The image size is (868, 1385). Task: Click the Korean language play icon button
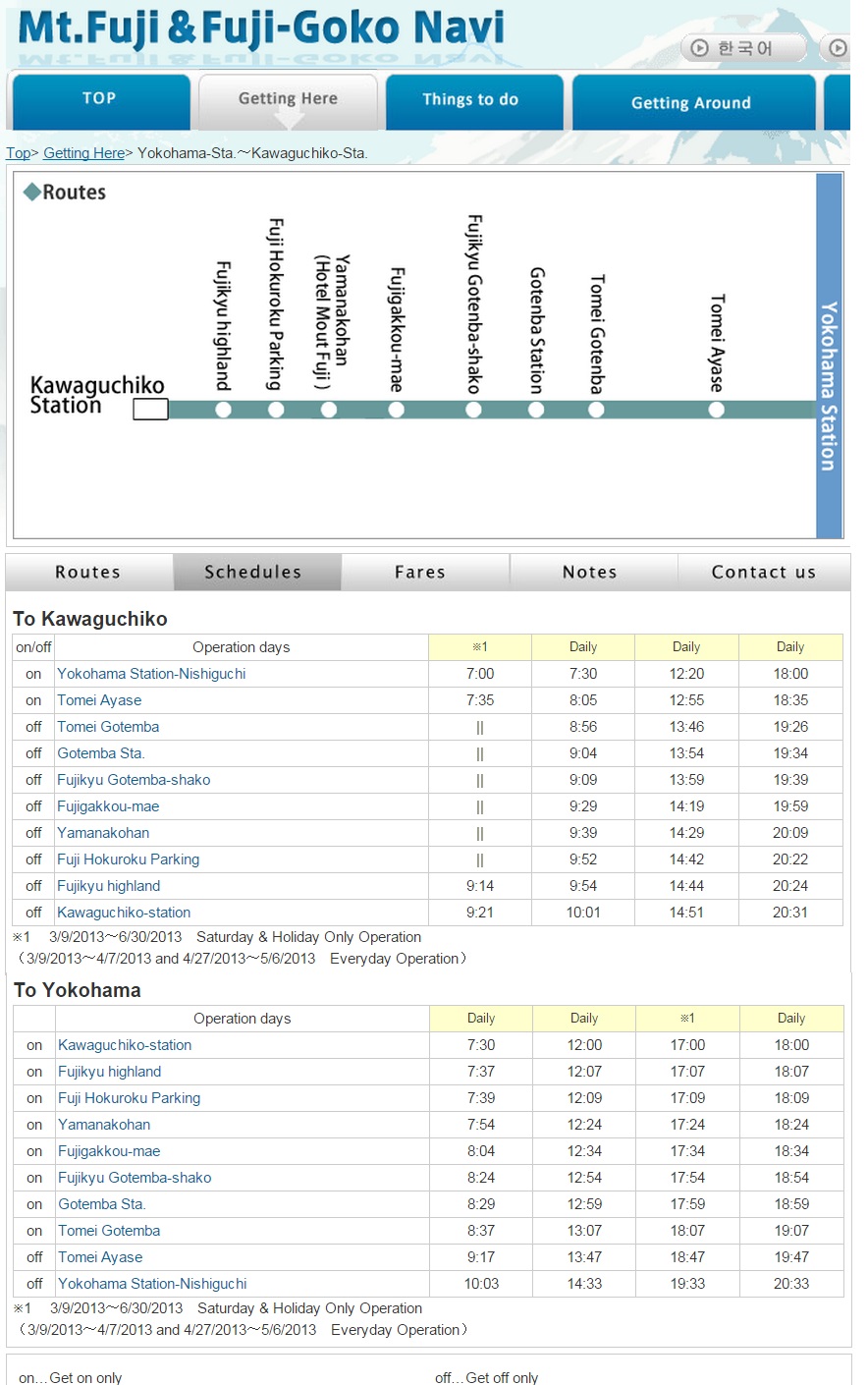743,47
